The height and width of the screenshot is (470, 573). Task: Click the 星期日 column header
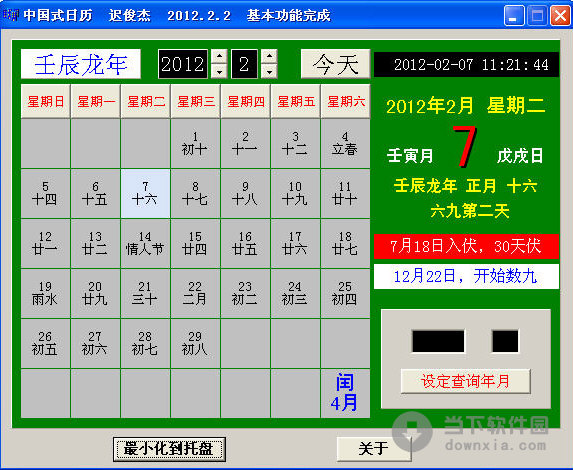45,101
